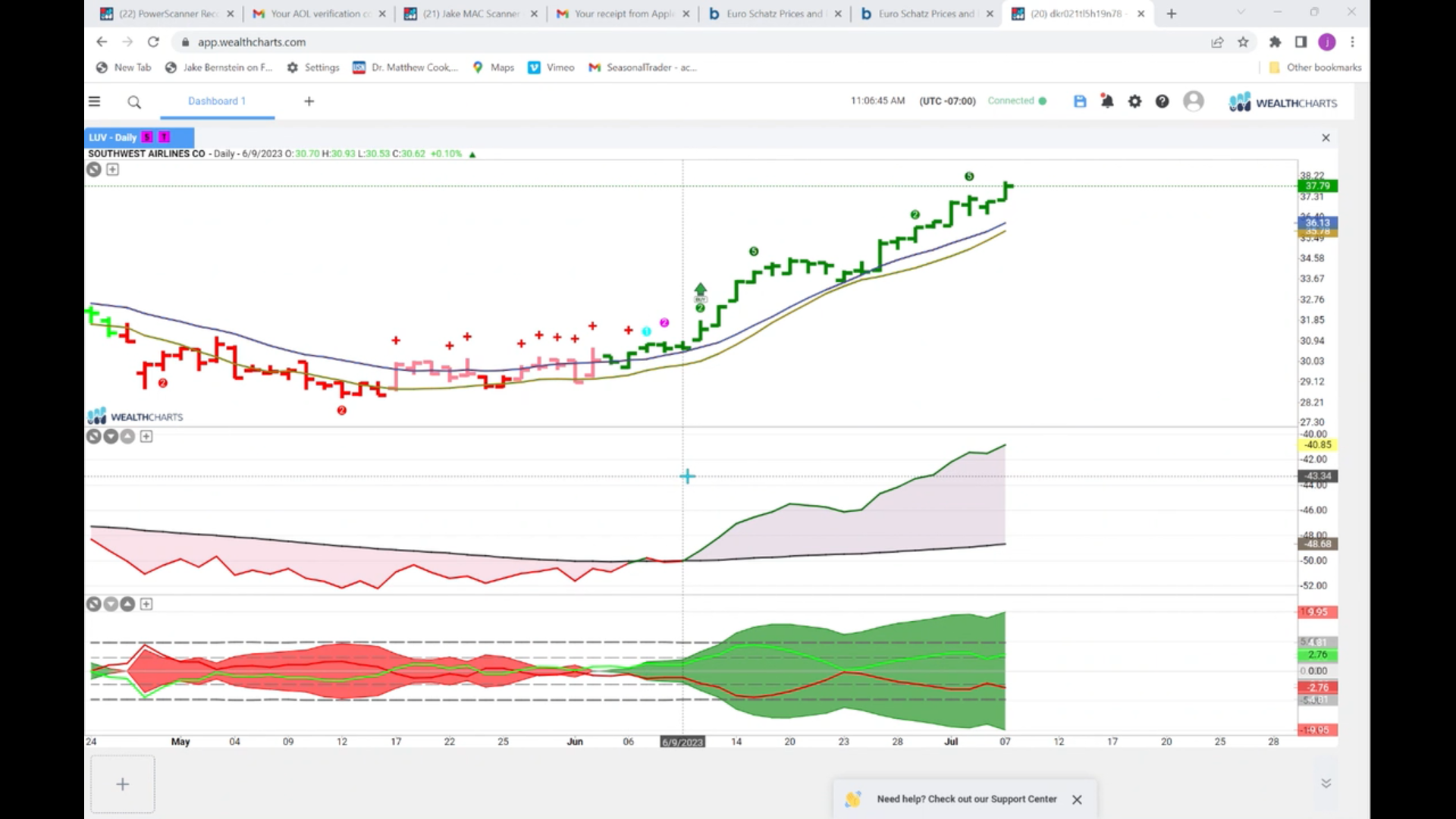Hide the bottom indicator pane
Viewport: 1456px width, 819px height.
[x=93, y=604]
